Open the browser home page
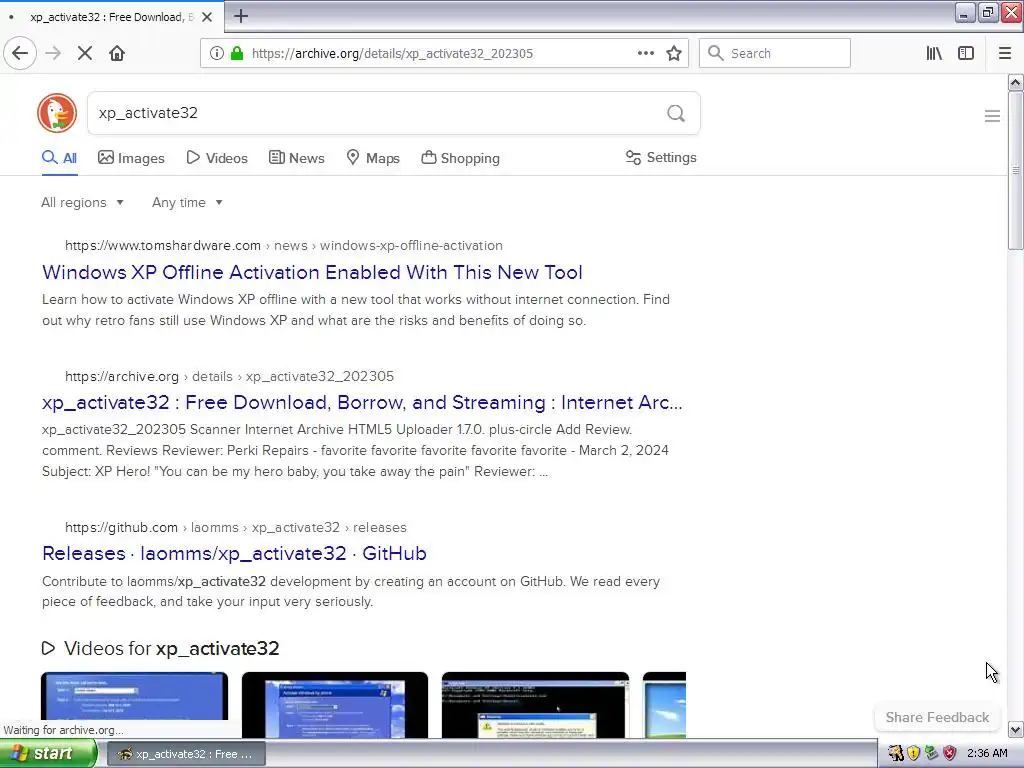1024x768 pixels. (x=117, y=53)
